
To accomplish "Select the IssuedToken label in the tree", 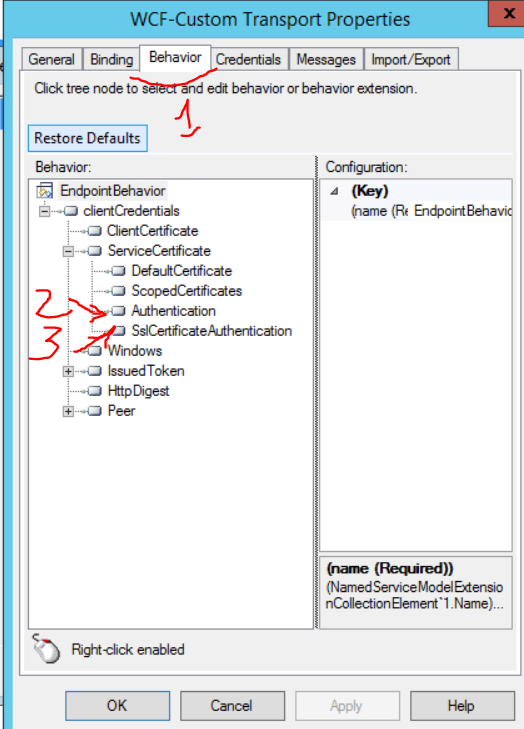I will point(146,371).
